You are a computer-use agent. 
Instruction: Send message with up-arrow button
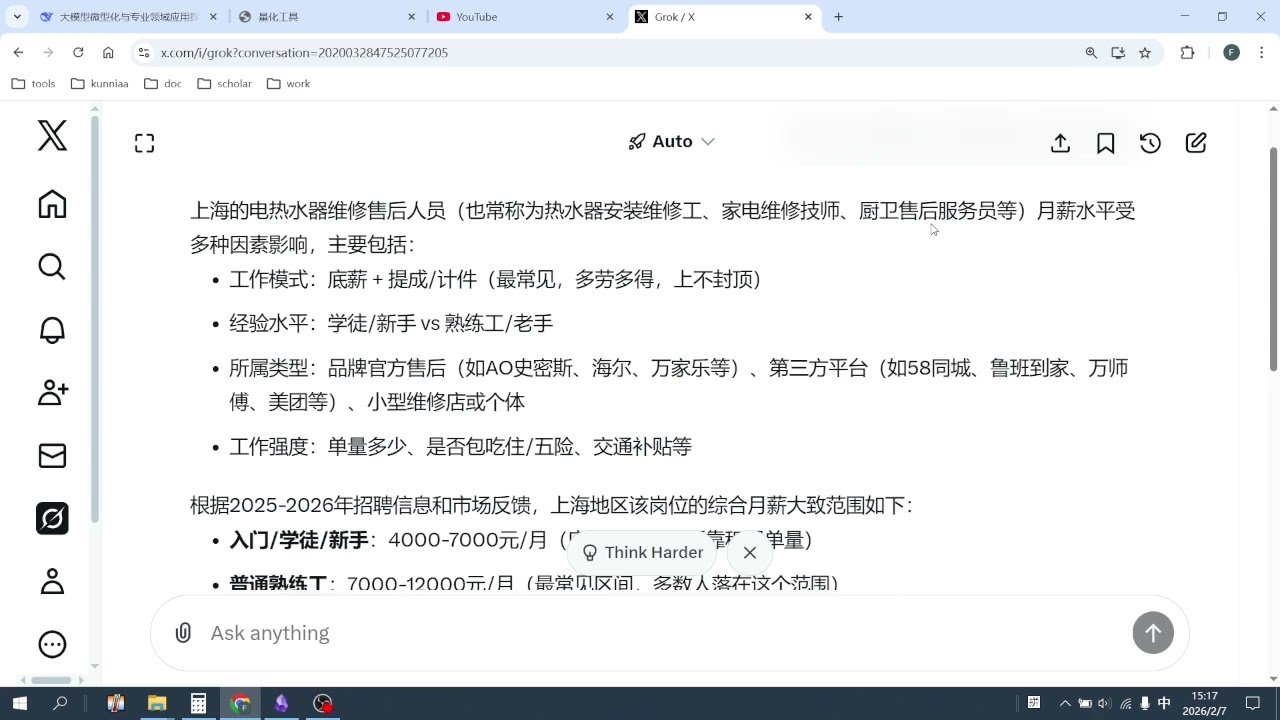1153,633
